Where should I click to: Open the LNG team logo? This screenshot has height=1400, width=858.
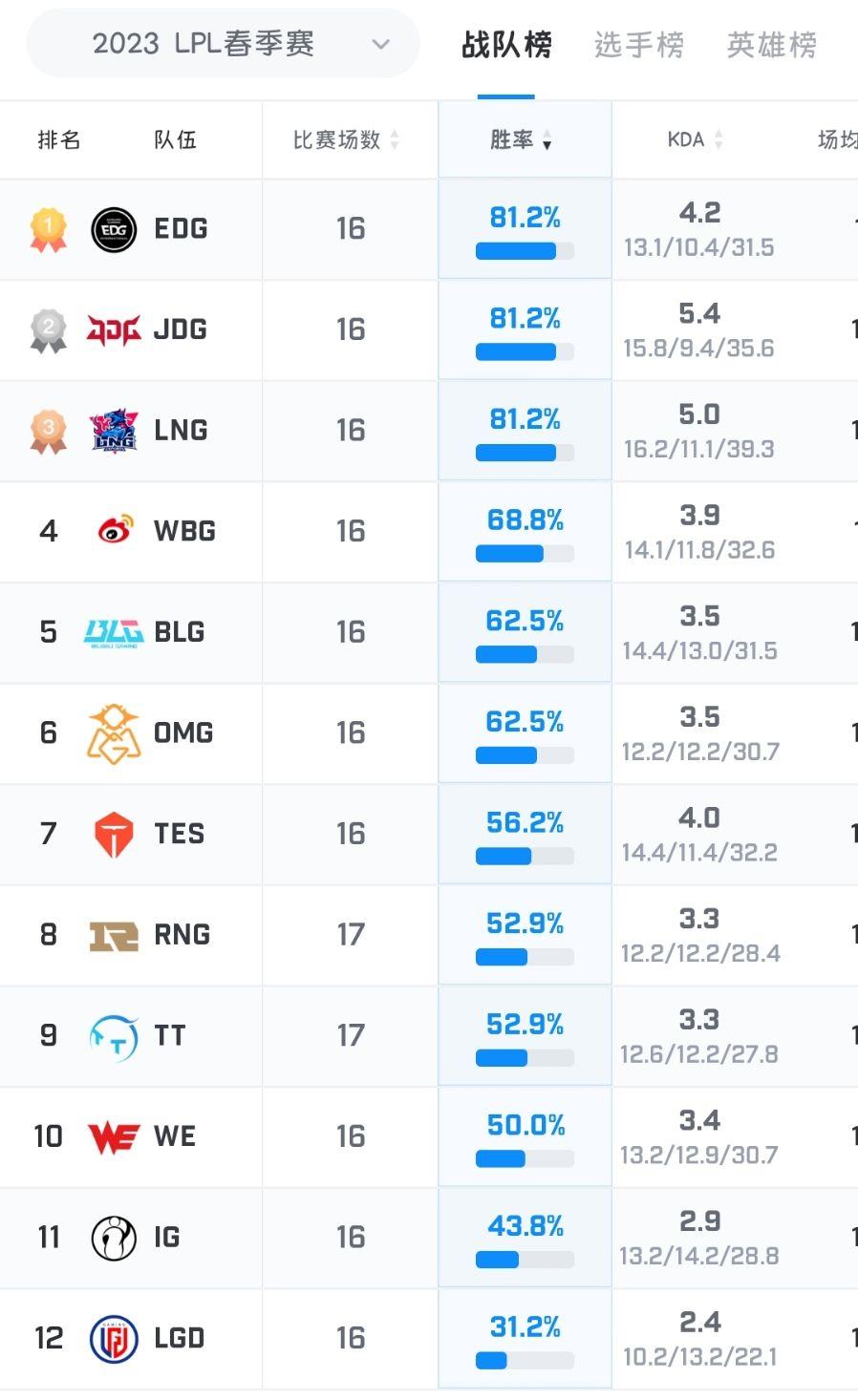click(114, 431)
